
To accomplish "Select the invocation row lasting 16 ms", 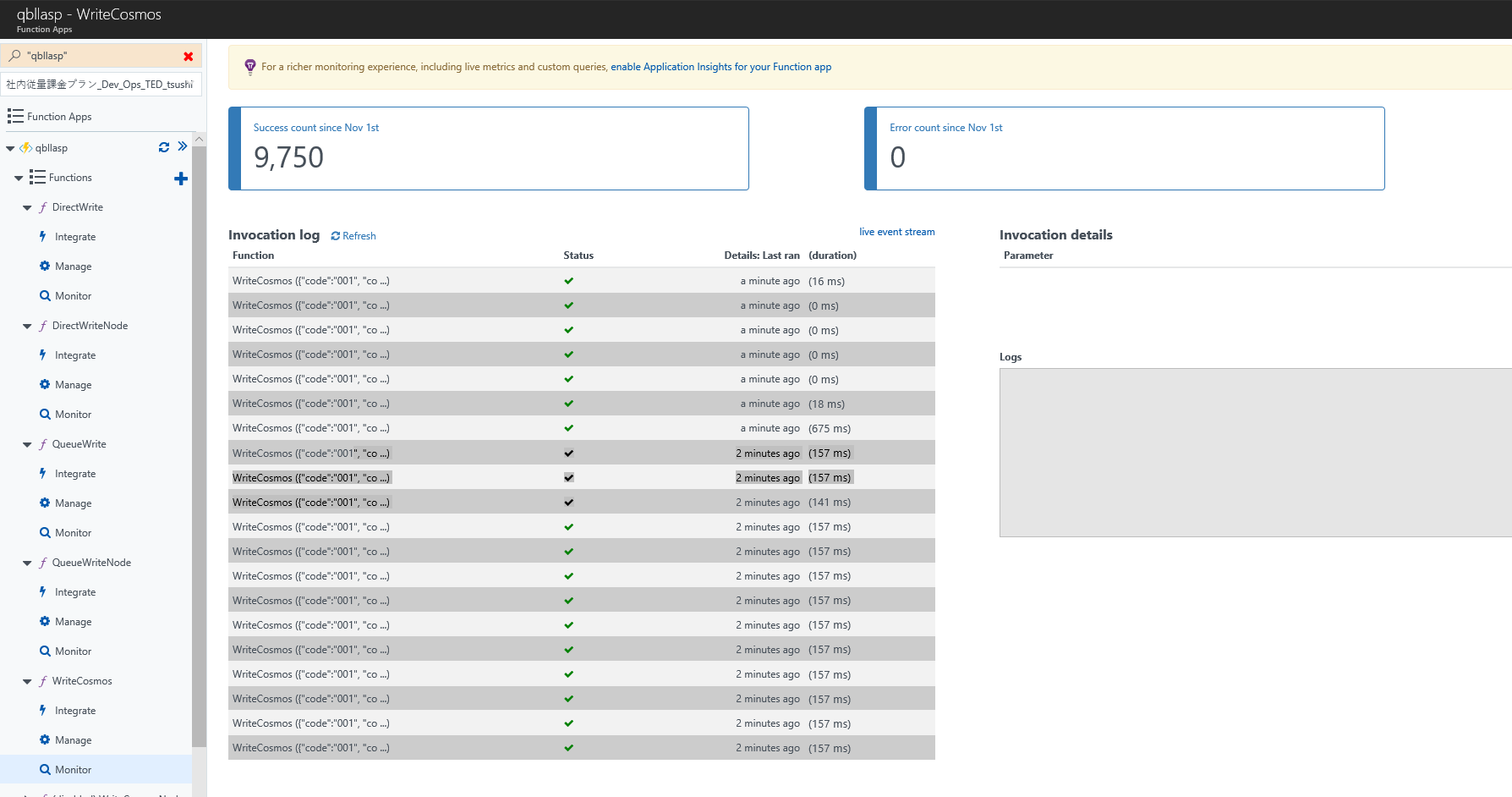I will [x=582, y=281].
